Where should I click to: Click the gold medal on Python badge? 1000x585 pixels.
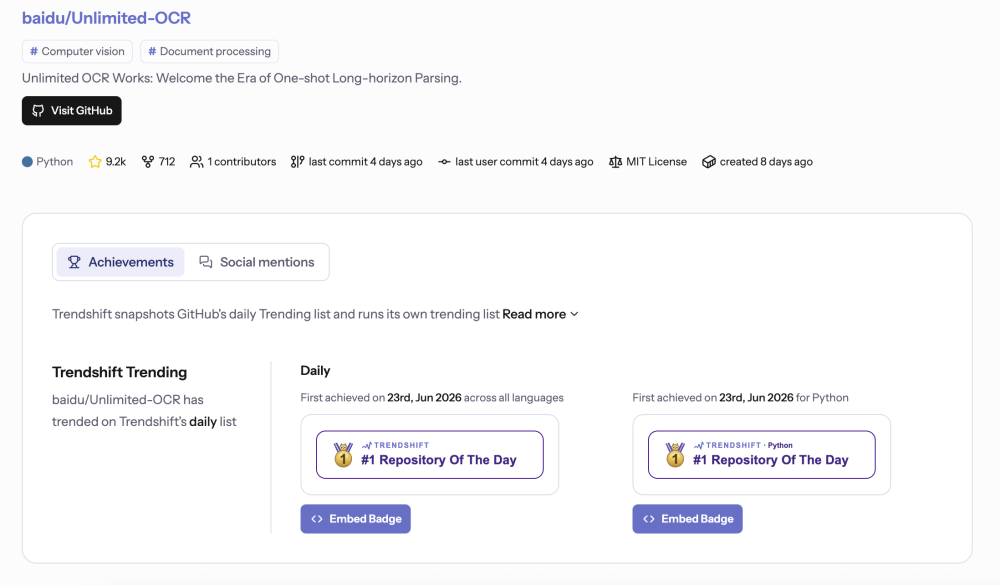tap(675, 455)
